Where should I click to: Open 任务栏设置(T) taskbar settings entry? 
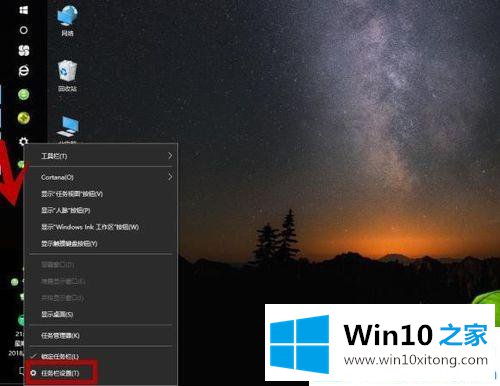[102, 373]
